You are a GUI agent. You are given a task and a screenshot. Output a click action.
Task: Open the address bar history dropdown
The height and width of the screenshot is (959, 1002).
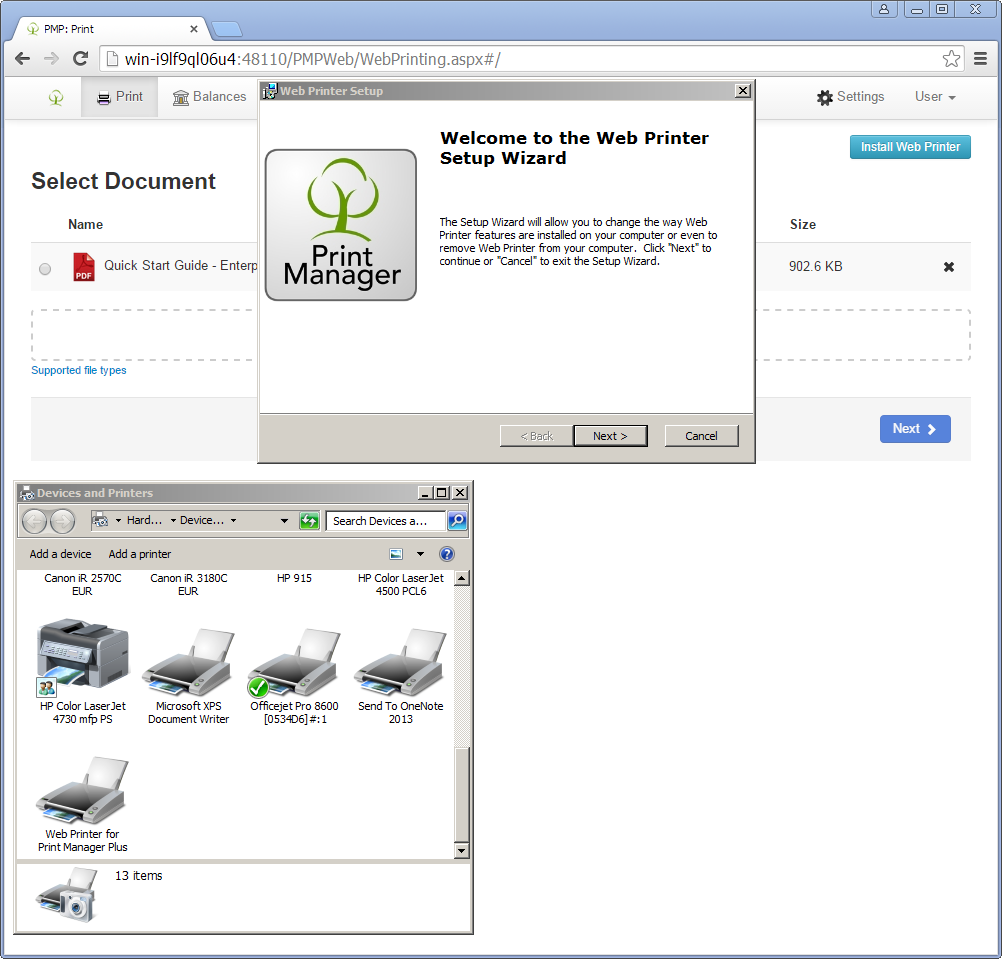click(284, 521)
